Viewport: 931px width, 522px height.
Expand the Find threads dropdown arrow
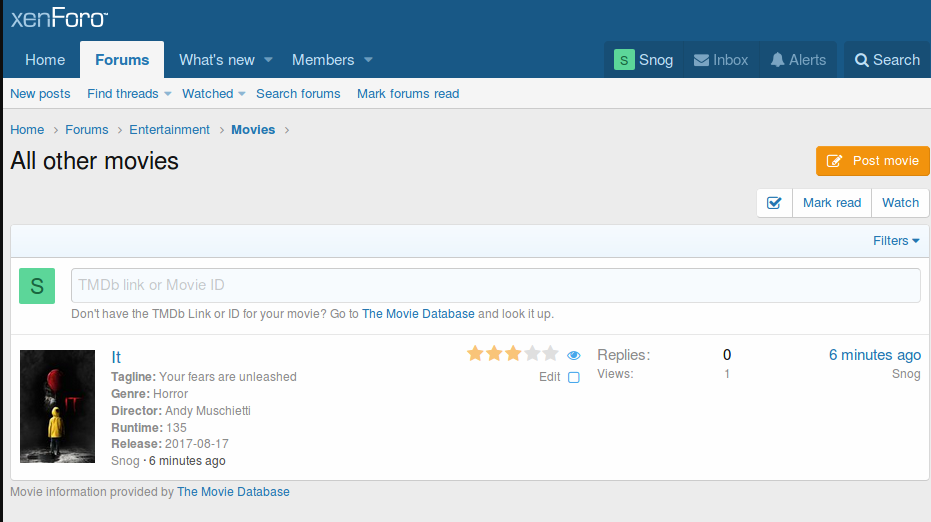click(x=167, y=94)
